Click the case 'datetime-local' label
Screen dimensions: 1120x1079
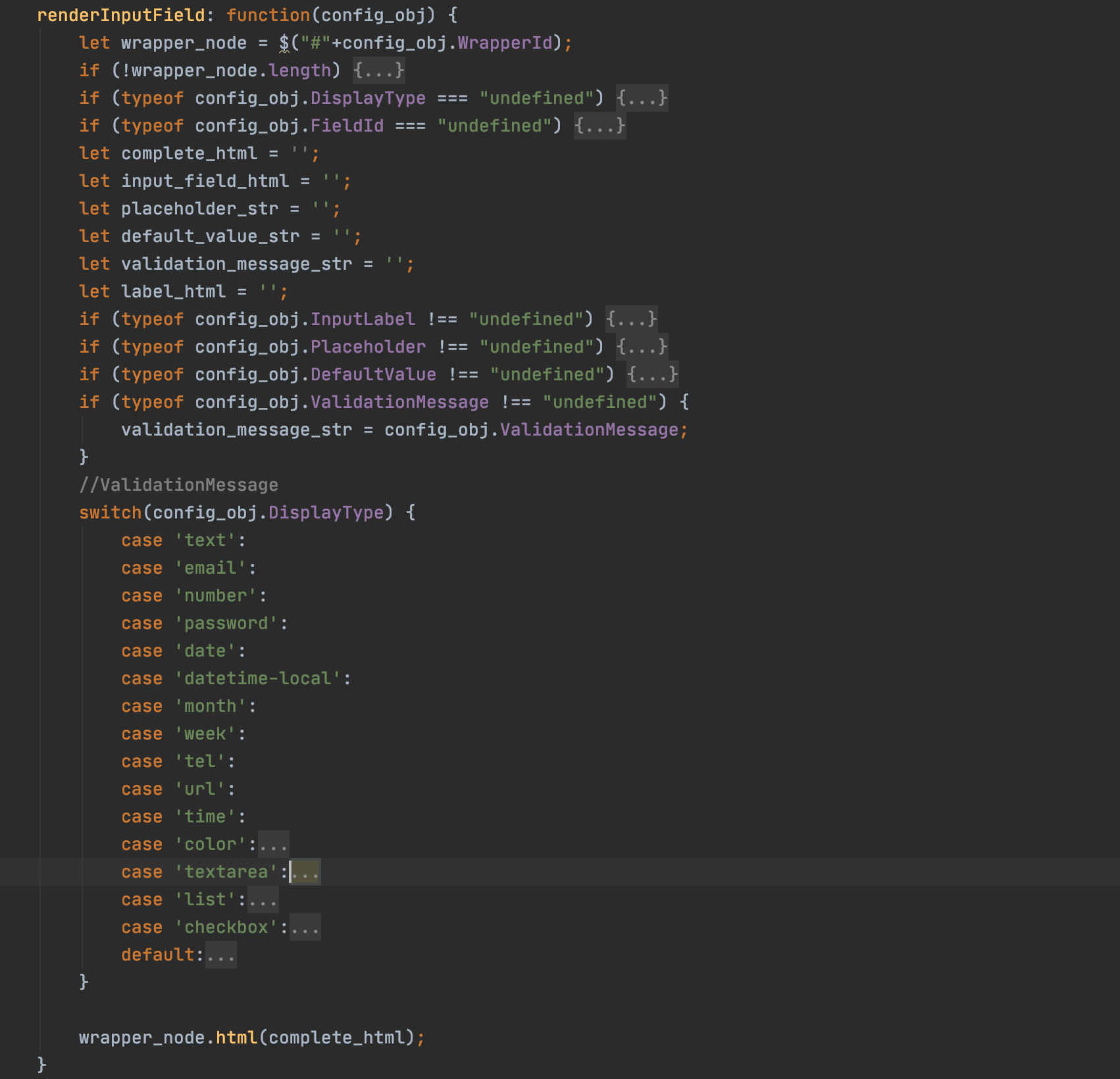tap(236, 678)
